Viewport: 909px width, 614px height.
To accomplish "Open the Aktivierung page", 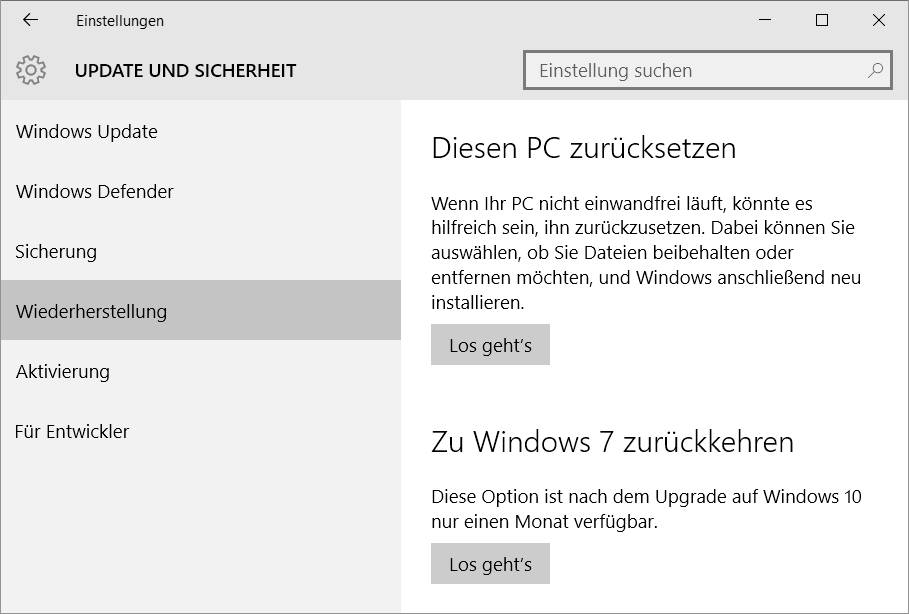I will tap(62, 371).
